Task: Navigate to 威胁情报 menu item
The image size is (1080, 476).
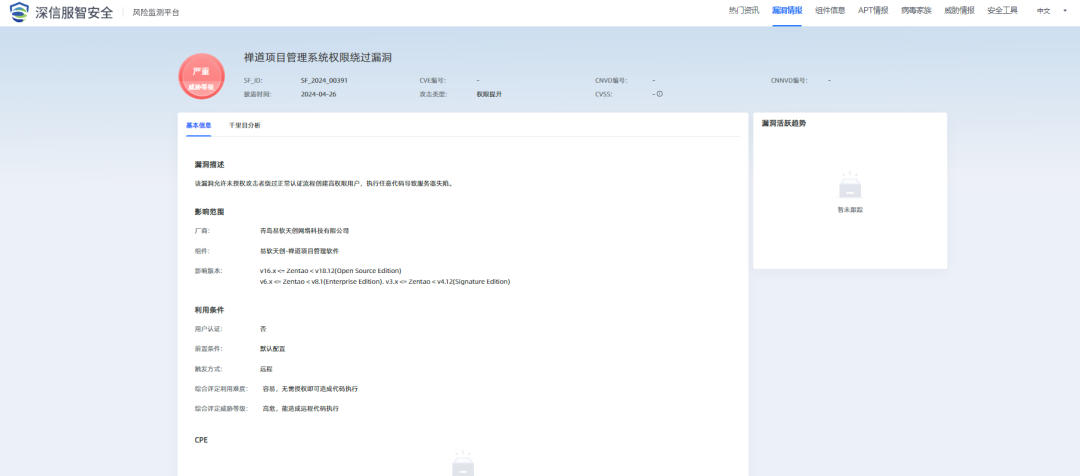Action: pos(959,10)
